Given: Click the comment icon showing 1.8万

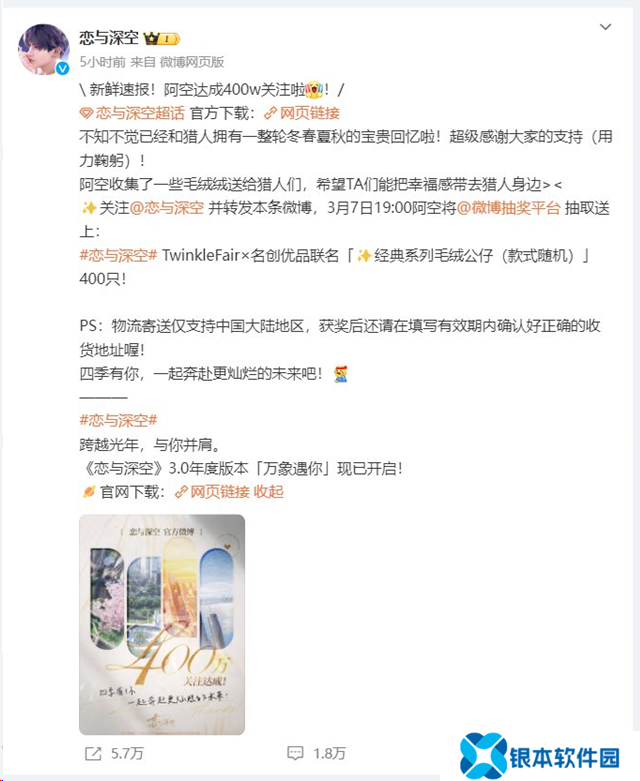Looking at the screenshot, I should pyautogui.click(x=295, y=753).
